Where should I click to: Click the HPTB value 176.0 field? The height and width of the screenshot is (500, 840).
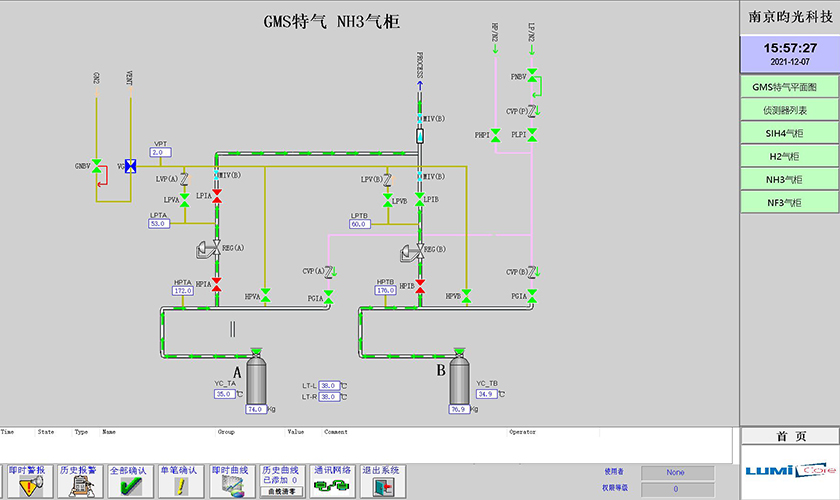(x=385, y=290)
